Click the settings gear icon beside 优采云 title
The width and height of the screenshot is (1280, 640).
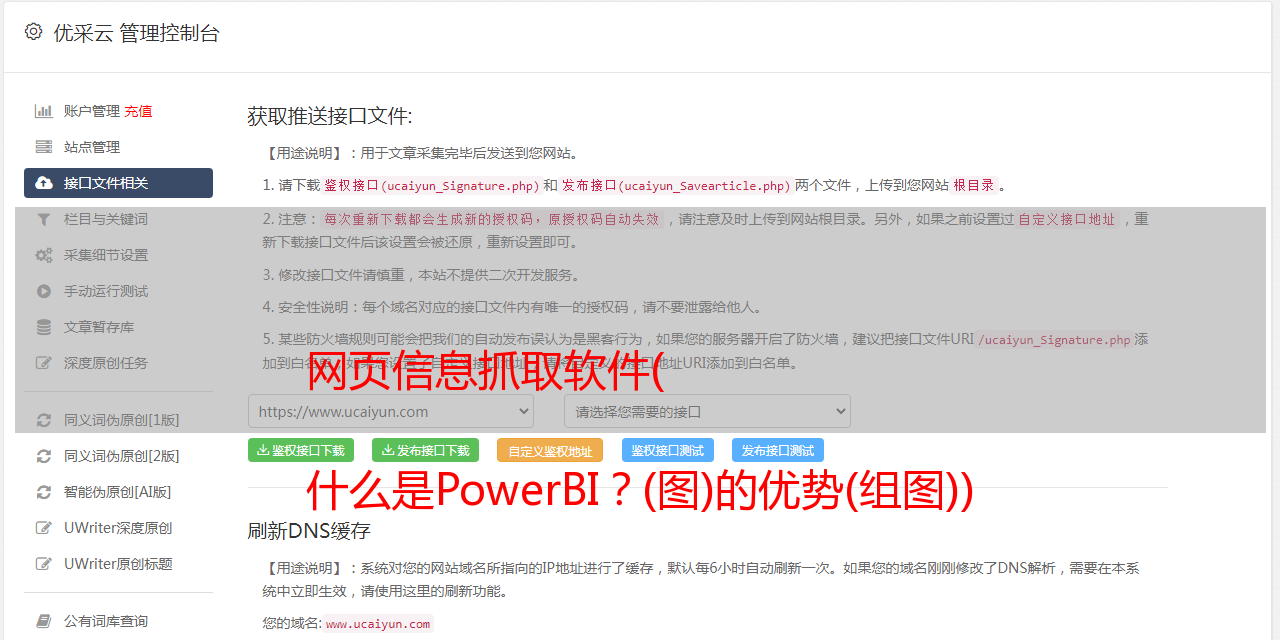tap(34, 32)
